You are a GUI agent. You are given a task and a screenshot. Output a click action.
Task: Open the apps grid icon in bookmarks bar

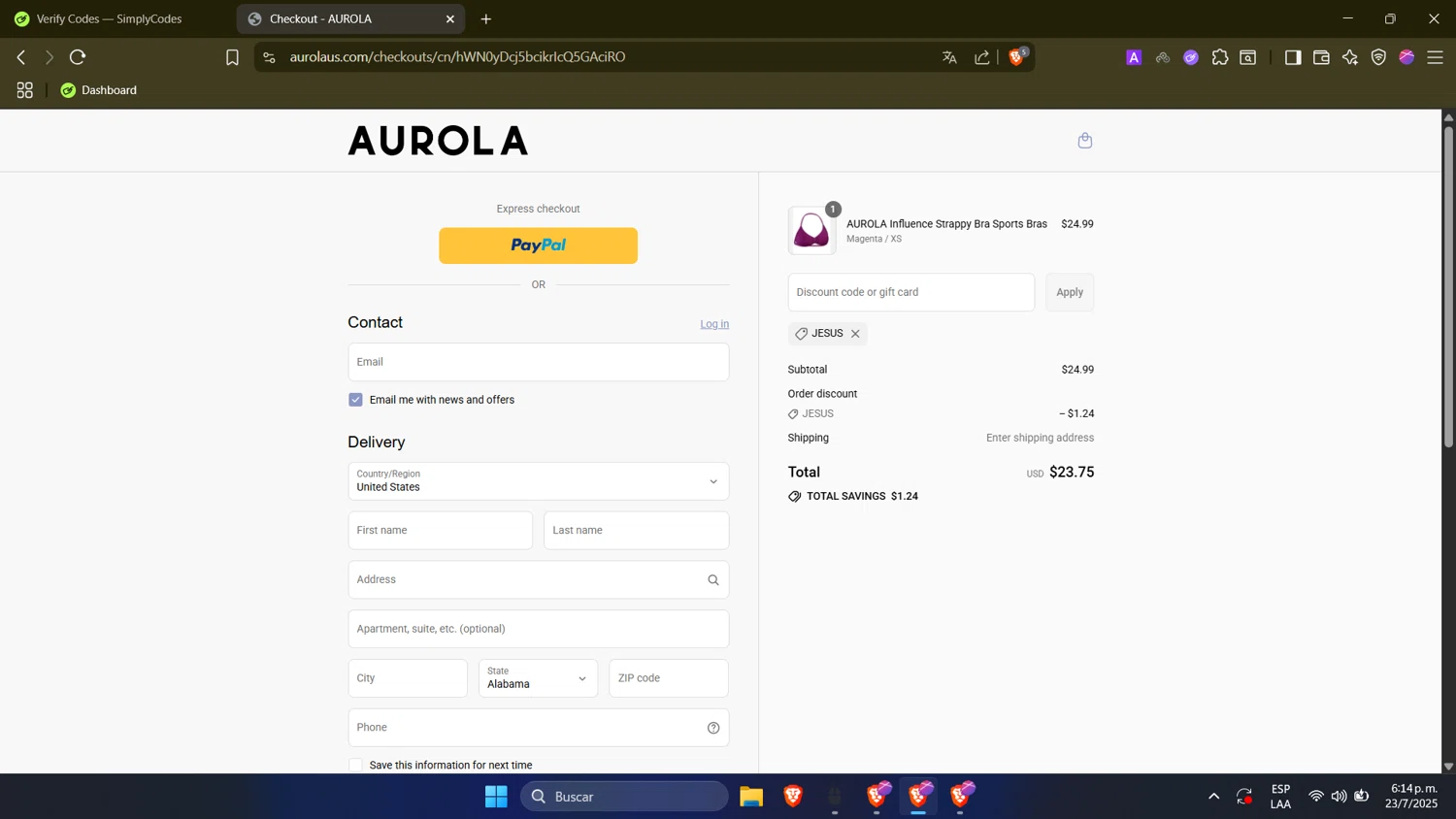point(25,90)
